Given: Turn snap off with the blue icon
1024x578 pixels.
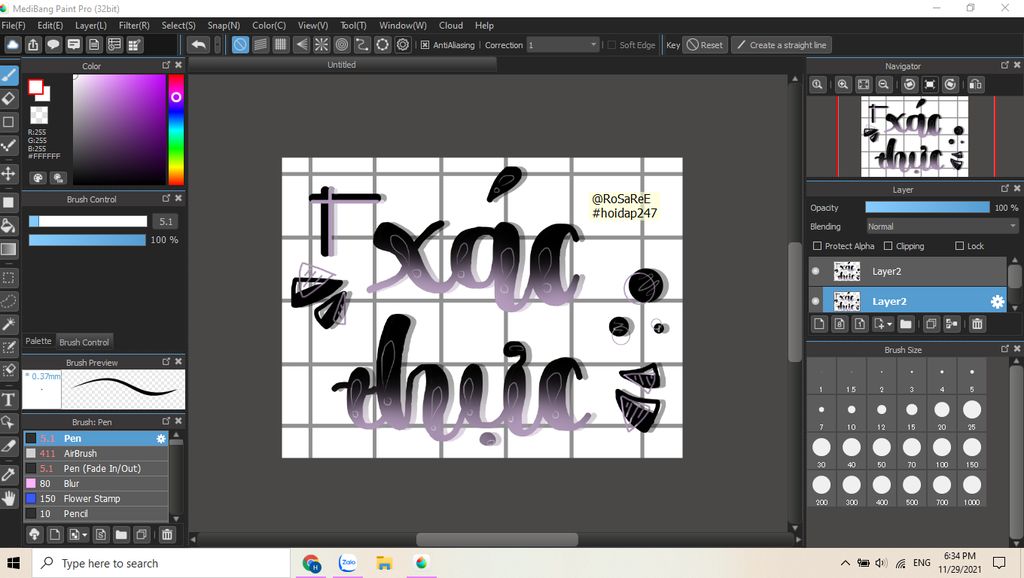Looking at the screenshot, I should 240,45.
